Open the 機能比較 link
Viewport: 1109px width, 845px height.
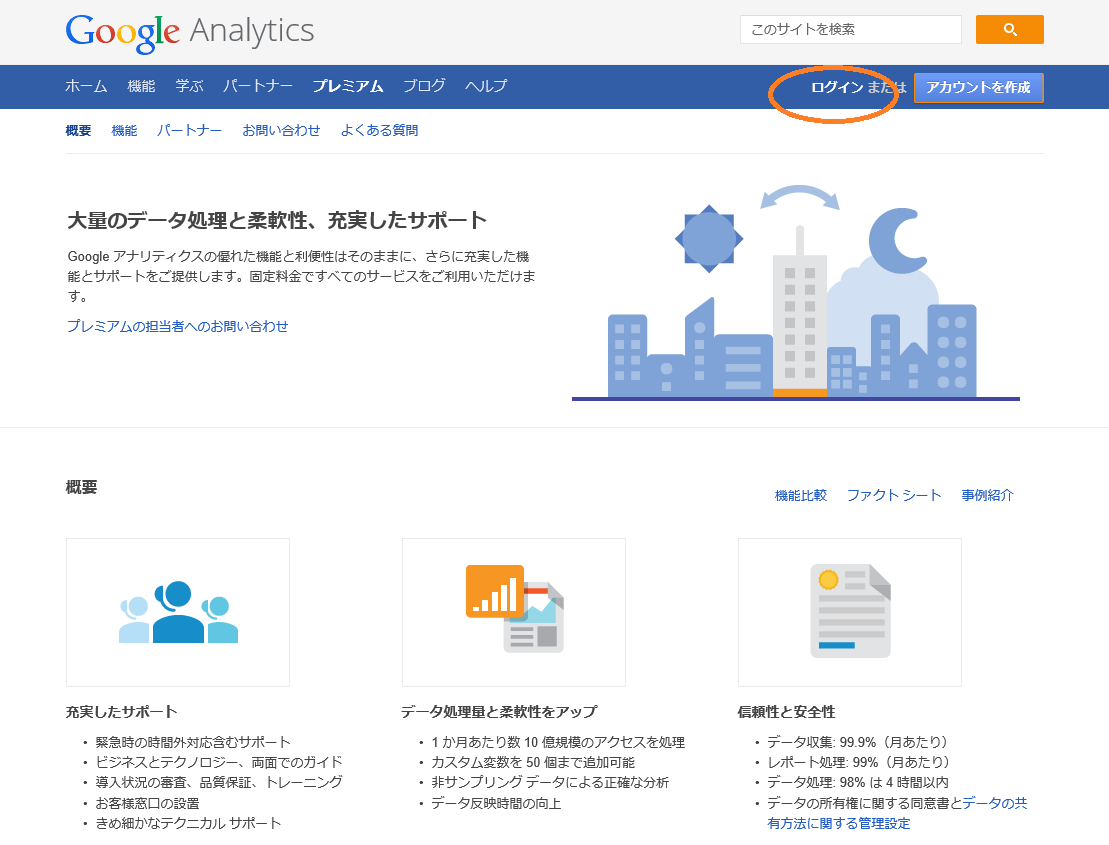(799, 494)
